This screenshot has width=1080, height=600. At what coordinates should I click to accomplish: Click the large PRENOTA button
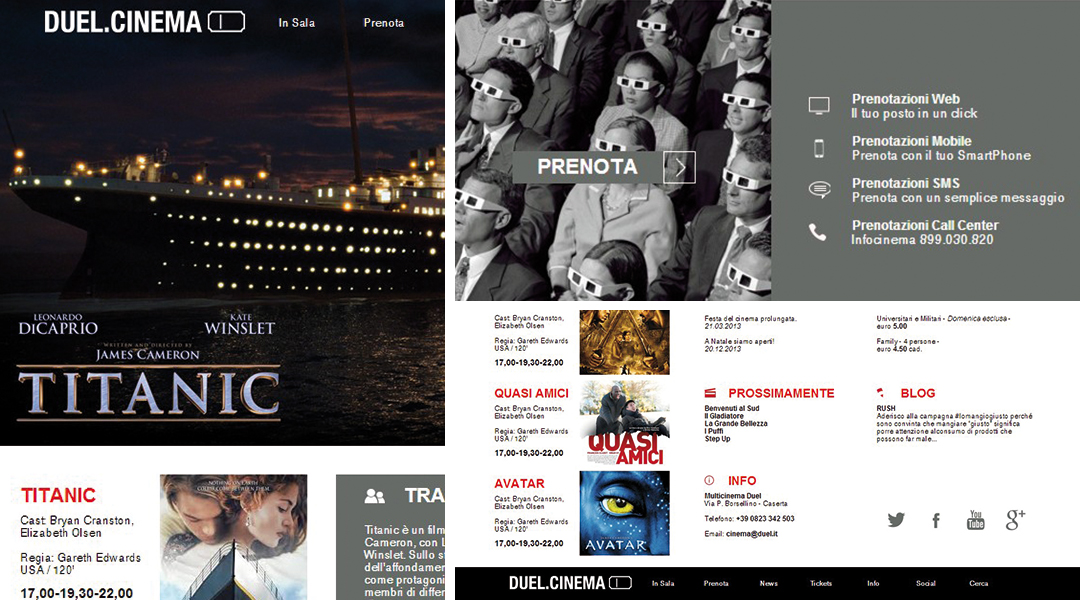pyautogui.click(x=588, y=167)
